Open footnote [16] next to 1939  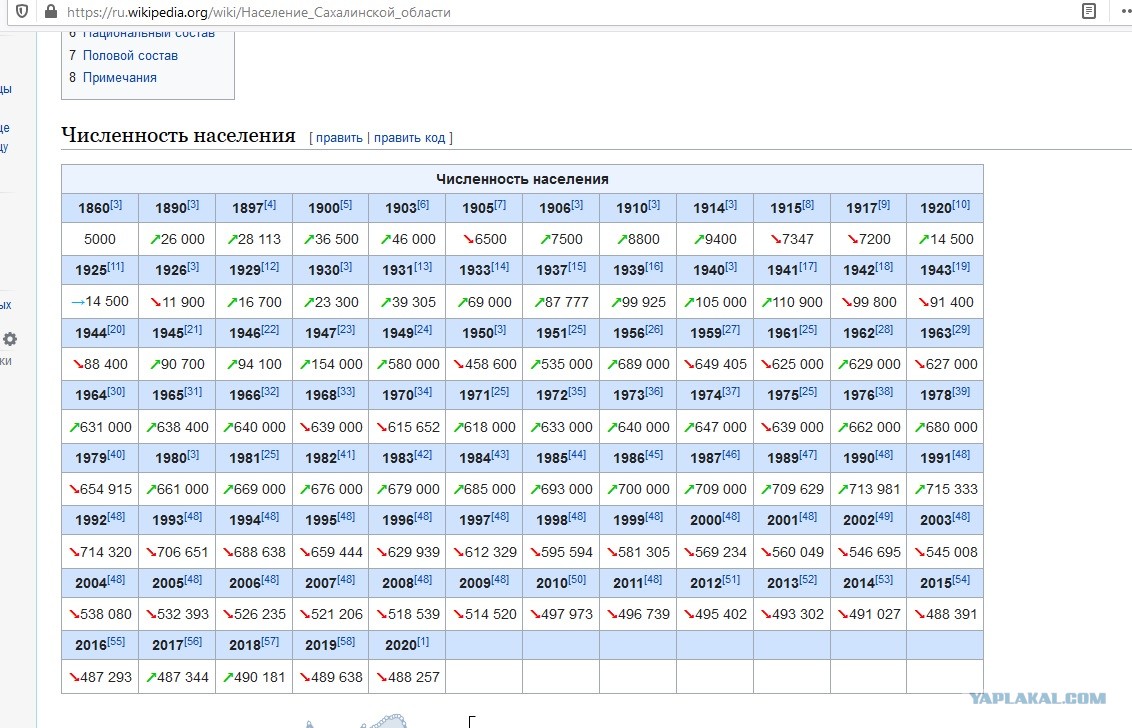point(654,266)
